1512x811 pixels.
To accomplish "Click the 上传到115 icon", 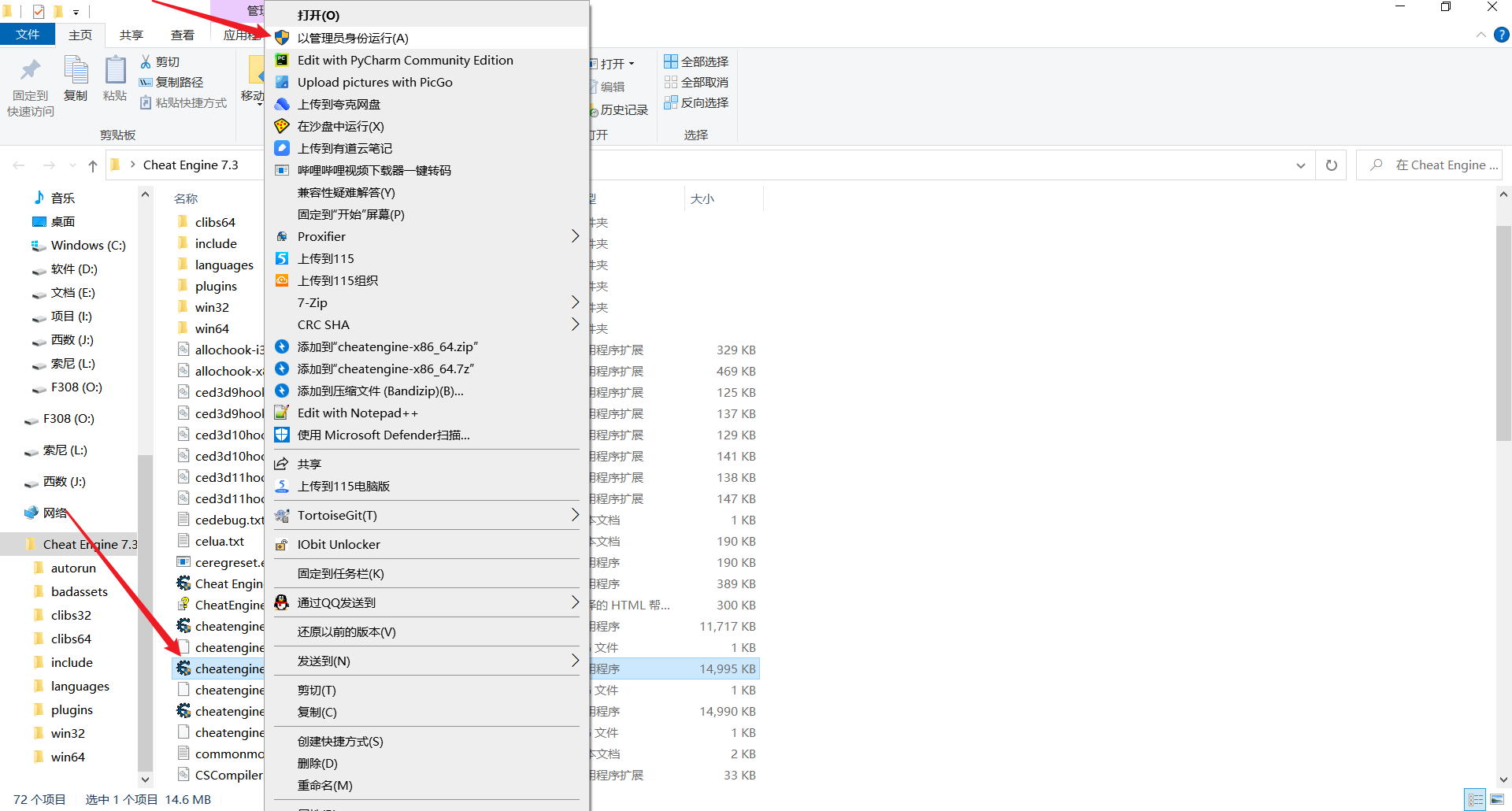I will pos(282,258).
